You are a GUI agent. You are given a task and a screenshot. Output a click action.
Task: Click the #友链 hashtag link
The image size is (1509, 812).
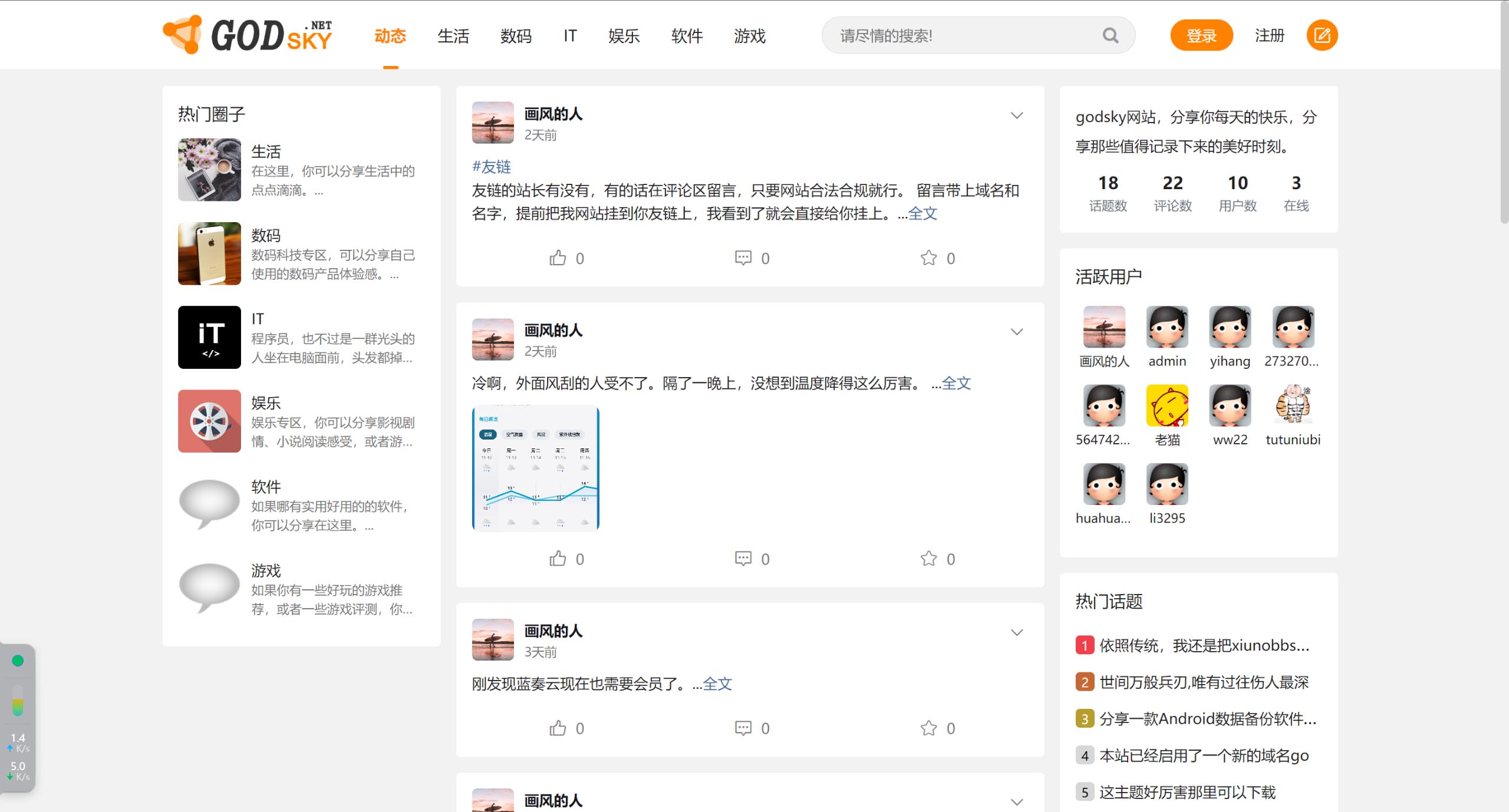pyautogui.click(x=492, y=167)
